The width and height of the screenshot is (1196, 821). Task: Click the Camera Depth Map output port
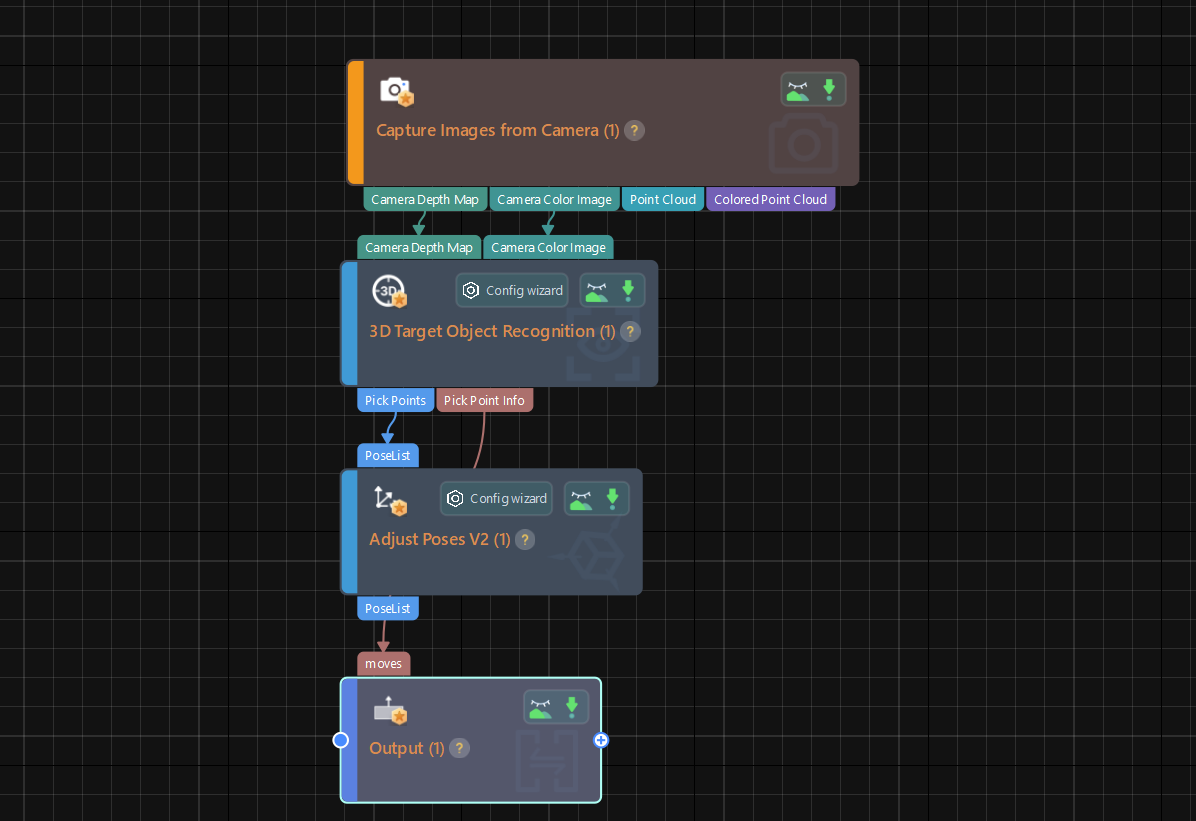coord(424,198)
